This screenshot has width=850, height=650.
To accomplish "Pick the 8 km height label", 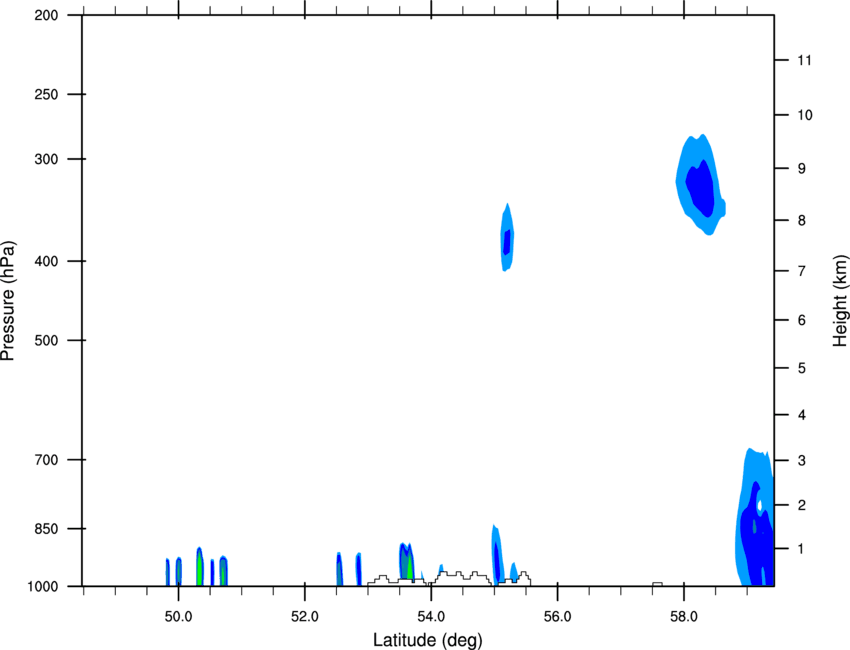I will [802, 221].
